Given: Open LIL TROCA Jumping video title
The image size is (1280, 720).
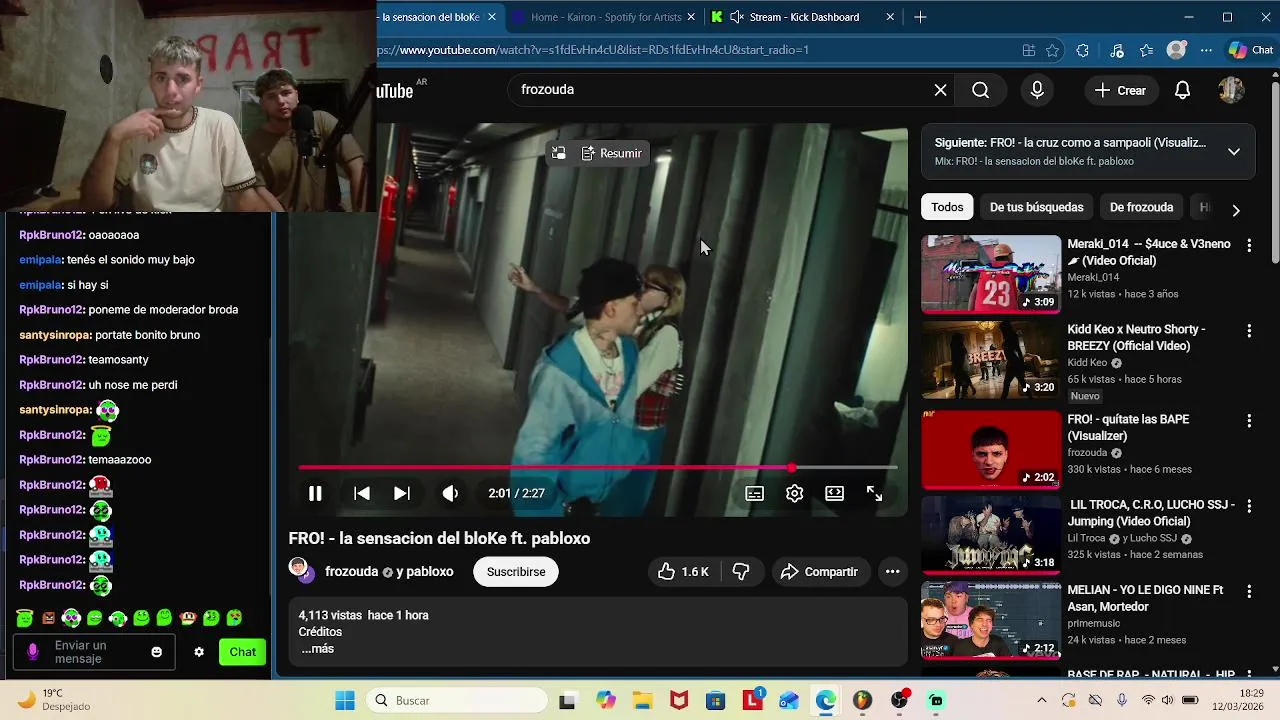Looking at the screenshot, I should pyautogui.click(x=1151, y=513).
